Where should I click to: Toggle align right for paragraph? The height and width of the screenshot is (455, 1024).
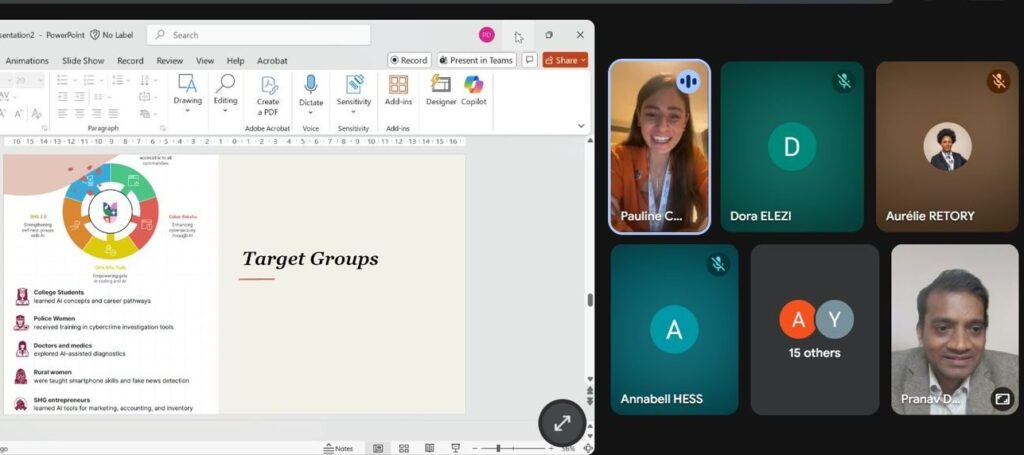(x=96, y=114)
